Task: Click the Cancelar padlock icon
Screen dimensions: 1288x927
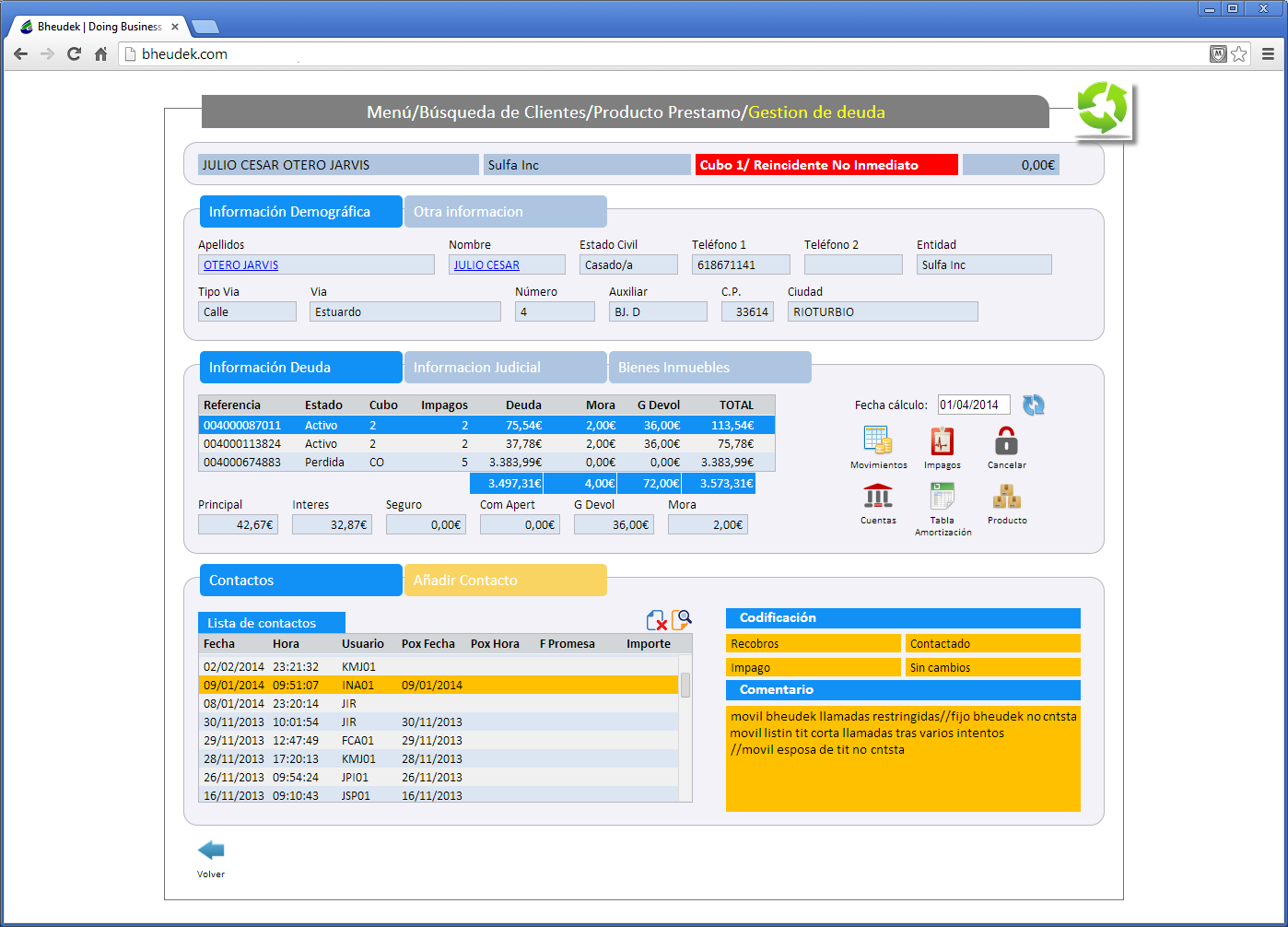Action: pos(1006,441)
